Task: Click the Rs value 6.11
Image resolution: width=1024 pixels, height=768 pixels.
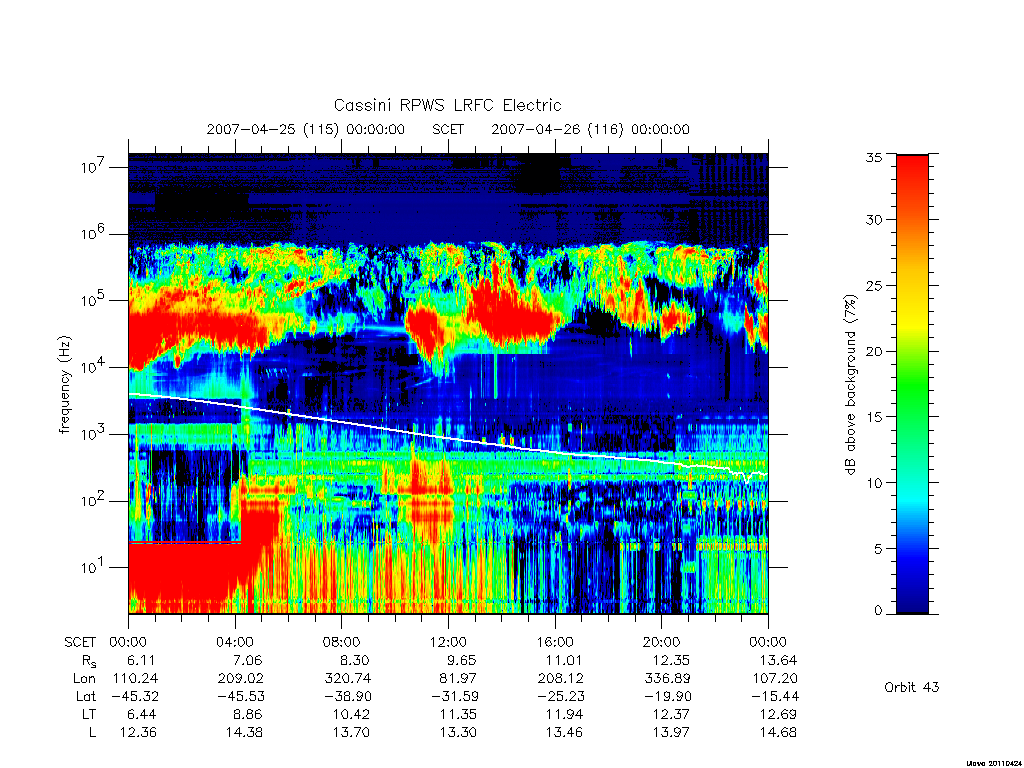Action: pyautogui.click(x=142, y=660)
